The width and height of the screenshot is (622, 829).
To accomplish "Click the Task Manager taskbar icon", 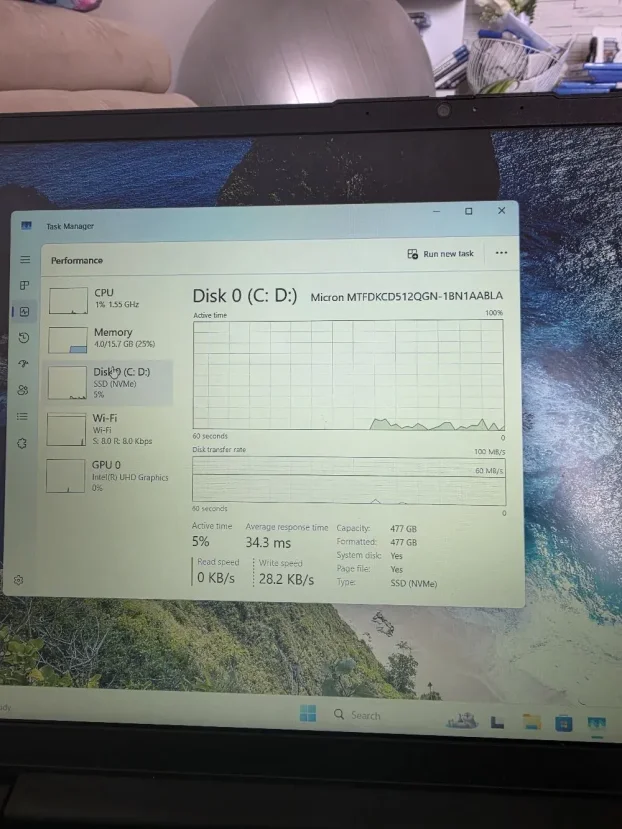I will (x=597, y=724).
